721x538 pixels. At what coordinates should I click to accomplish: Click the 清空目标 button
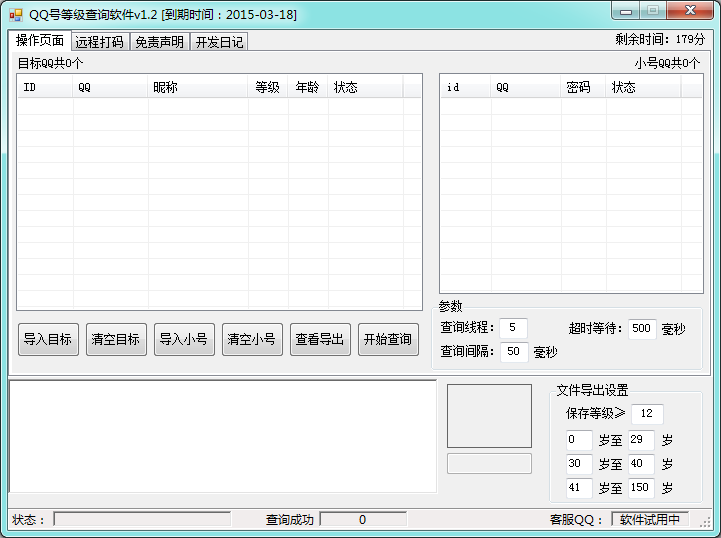[x=116, y=339]
